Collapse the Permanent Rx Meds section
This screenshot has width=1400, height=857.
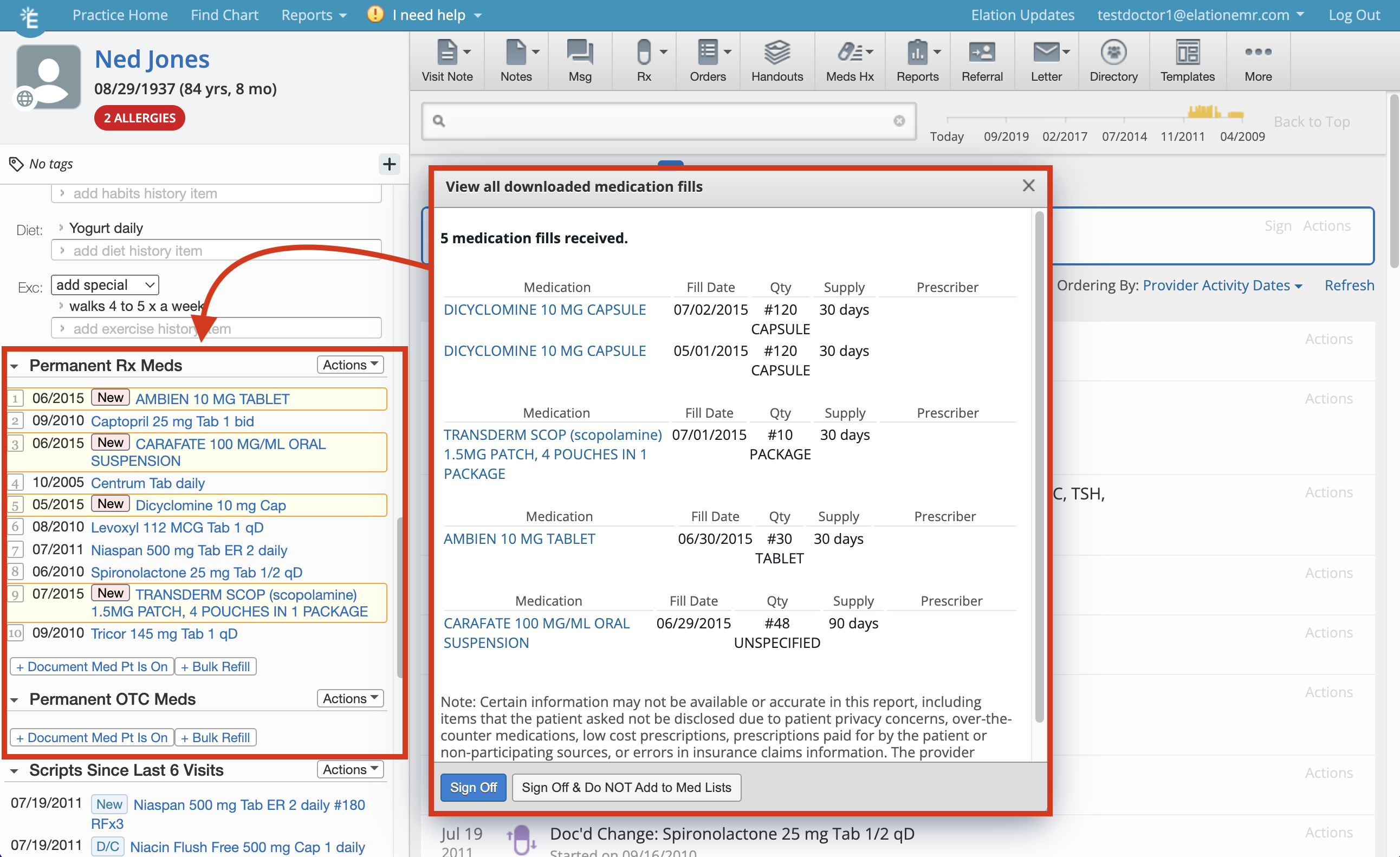click(x=15, y=366)
